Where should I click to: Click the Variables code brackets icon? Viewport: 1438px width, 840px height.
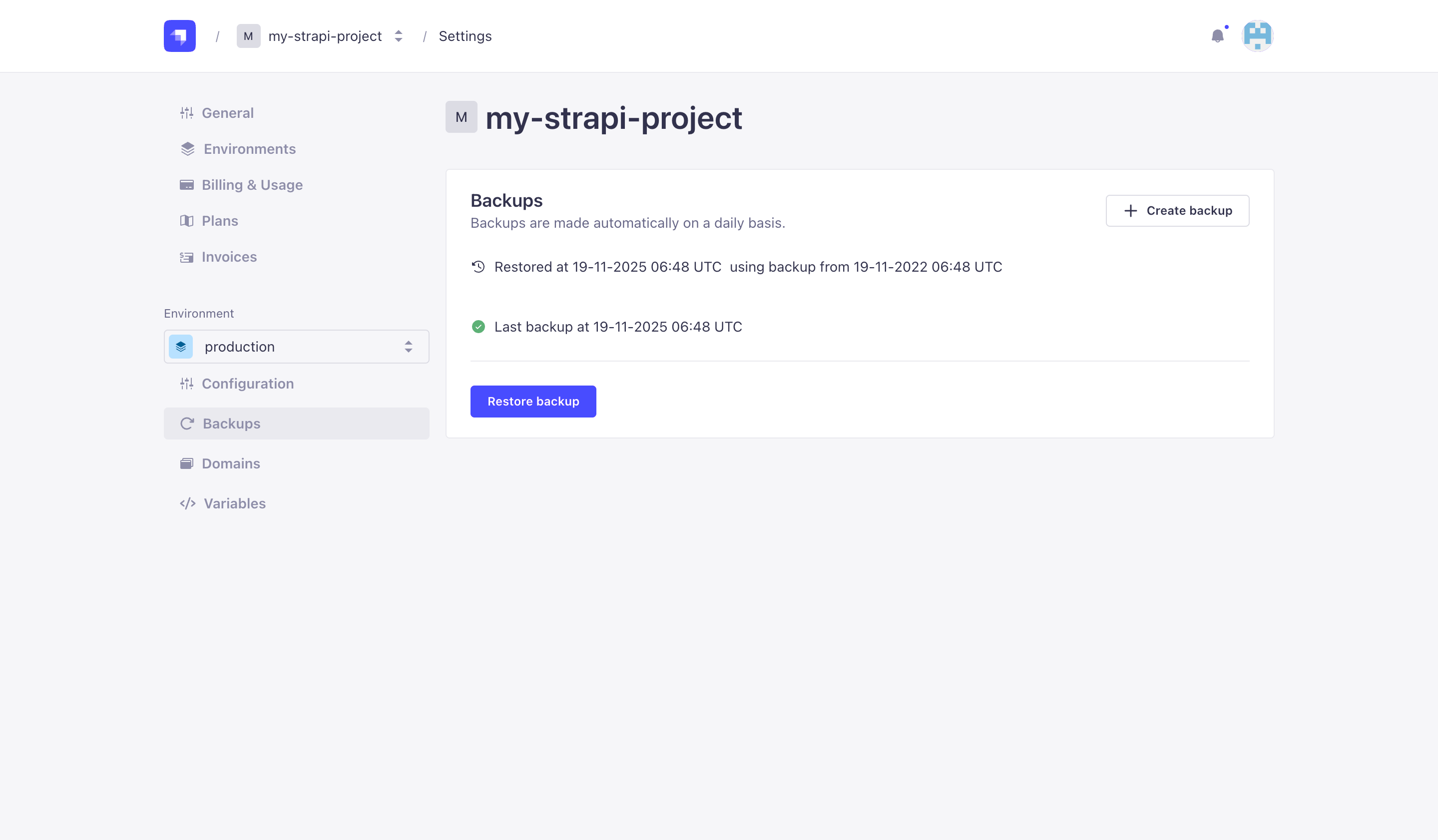pos(188,503)
